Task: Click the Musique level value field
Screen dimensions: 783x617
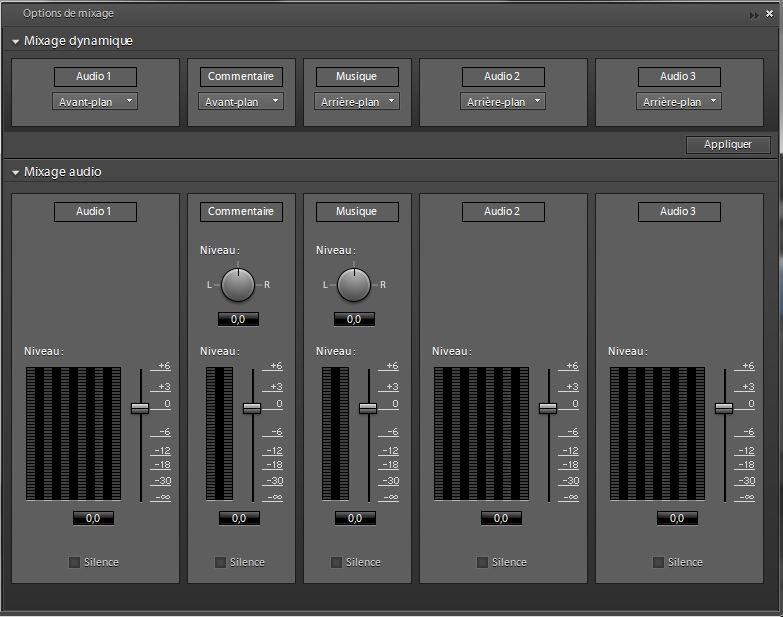Action: tap(355, 518)
